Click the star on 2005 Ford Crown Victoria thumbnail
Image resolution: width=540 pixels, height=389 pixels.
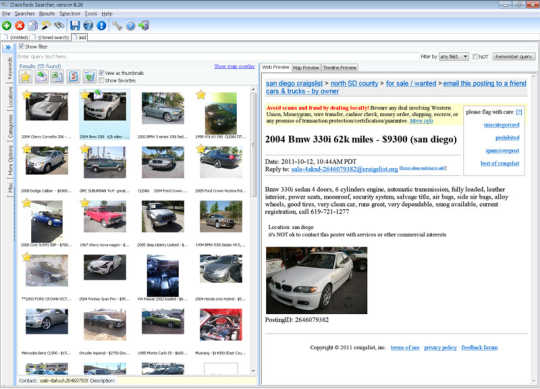pyautogui.click(x=201, y=149)
